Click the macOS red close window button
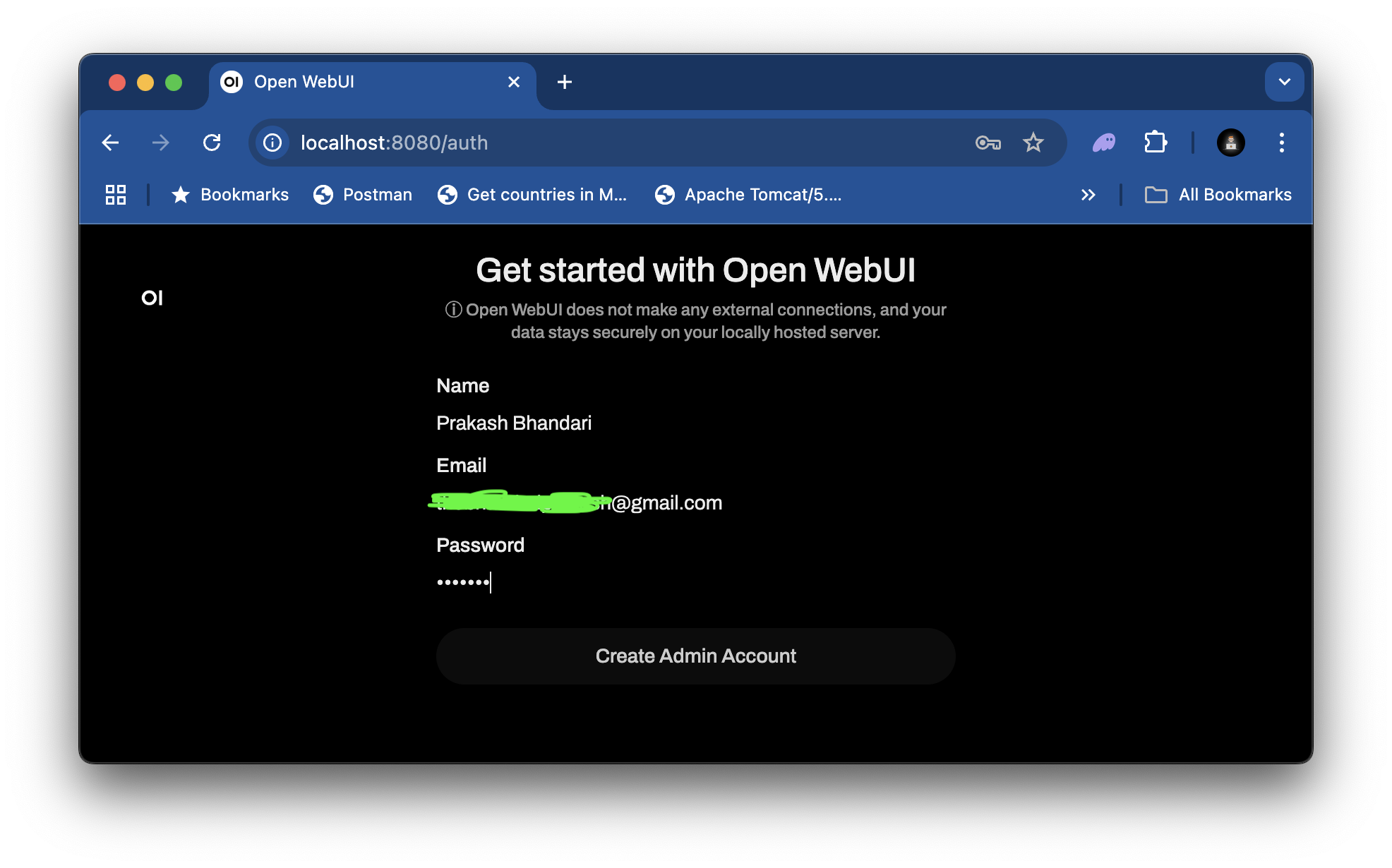The image size is (1392, 868). pos(117,83)
